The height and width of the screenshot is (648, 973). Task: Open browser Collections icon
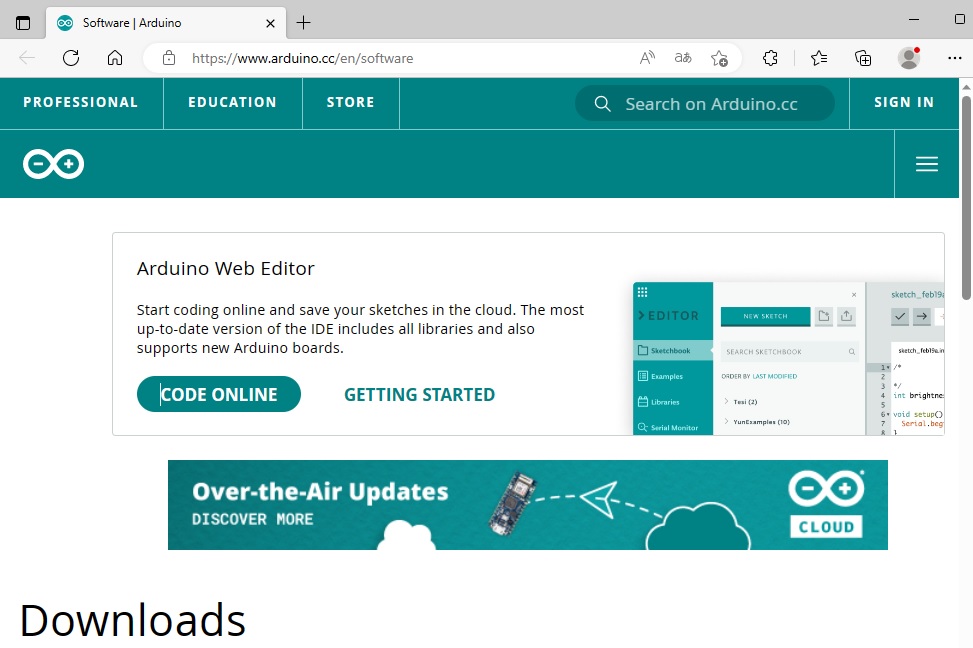pyautogui.click(x=863, y=58)
